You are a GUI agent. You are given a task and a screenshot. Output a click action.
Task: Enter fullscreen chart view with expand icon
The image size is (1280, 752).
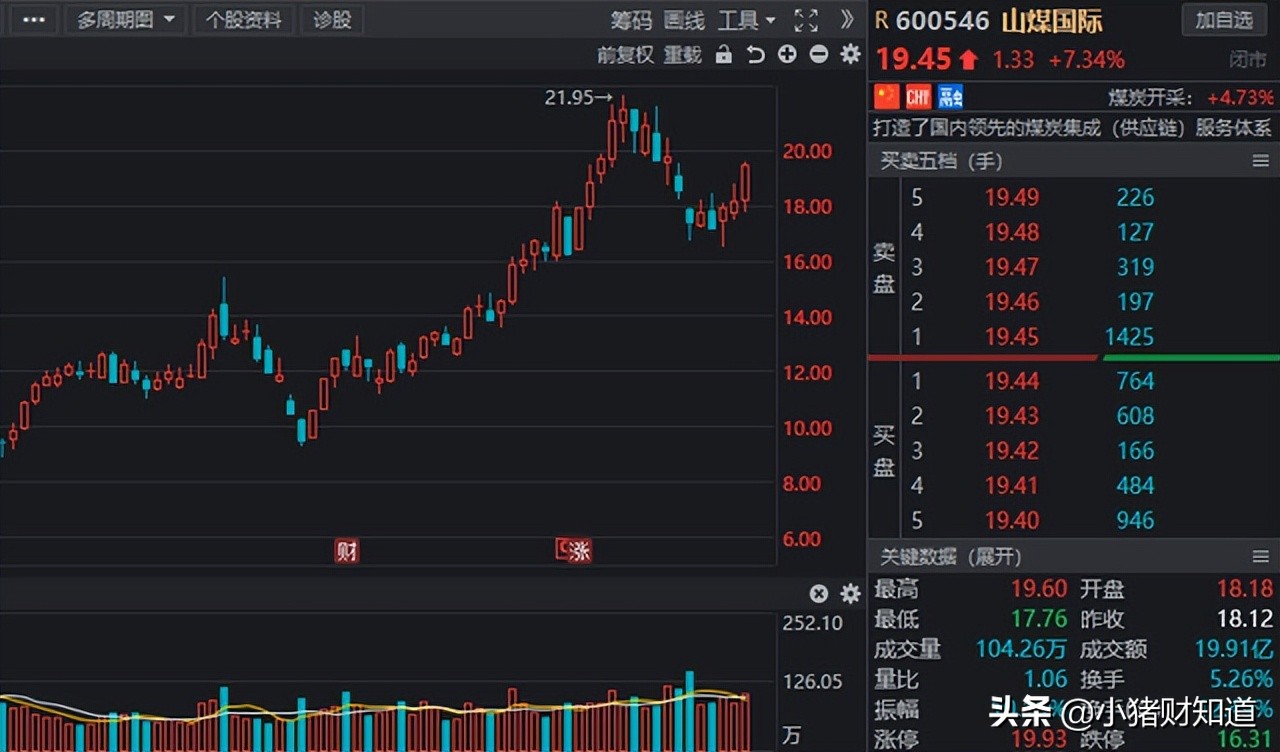805,20
